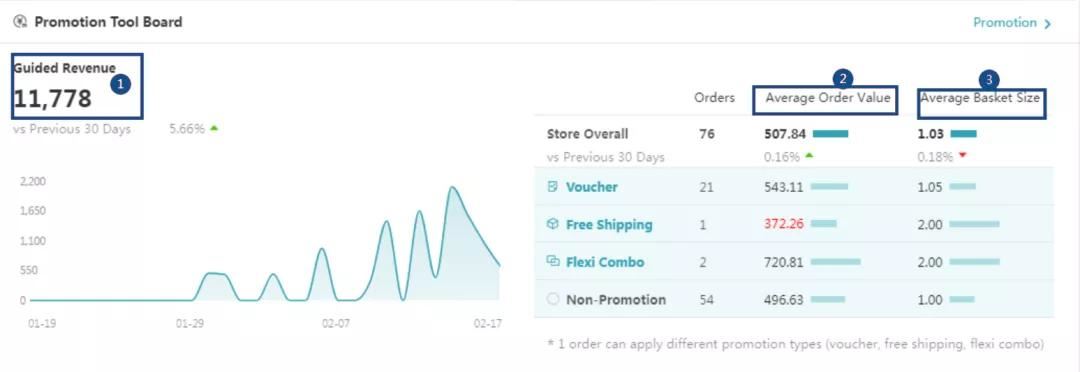Open the Flexi Combo promotion link

coord(605,262)
